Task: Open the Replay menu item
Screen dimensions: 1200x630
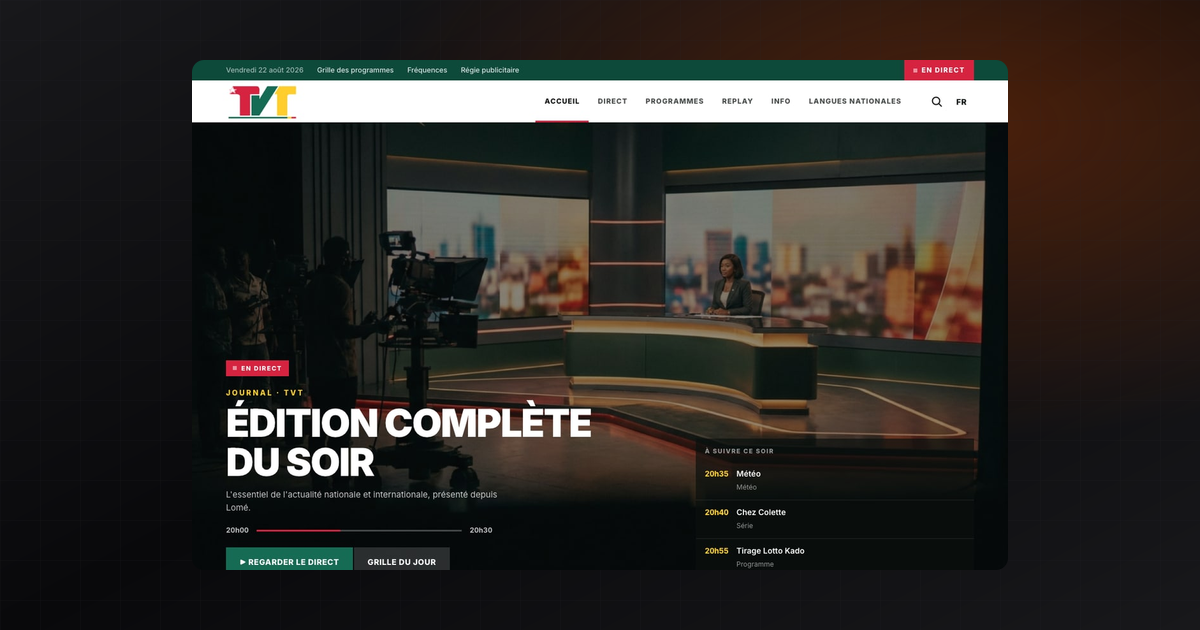Action: tap(737, 101)
